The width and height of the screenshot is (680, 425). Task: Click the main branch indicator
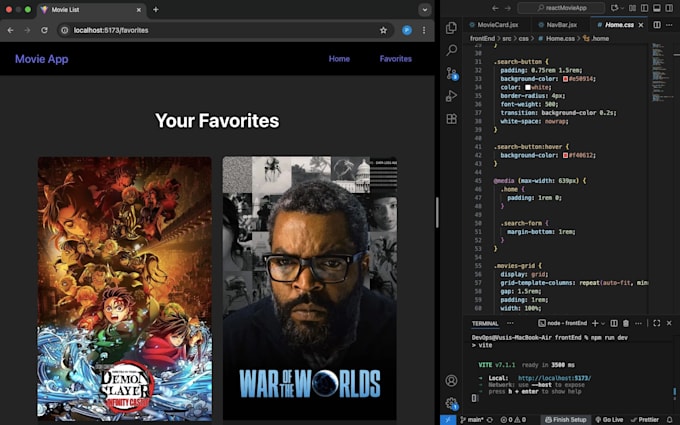click(x=471, y=420)
